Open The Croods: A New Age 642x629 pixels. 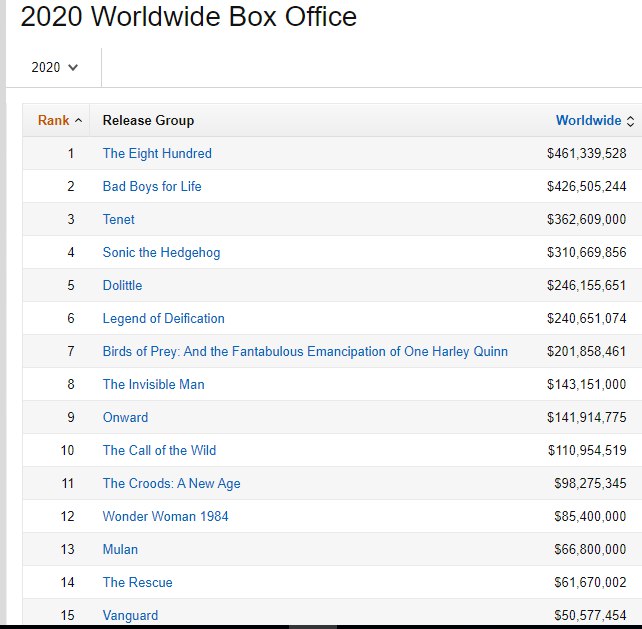171,484
